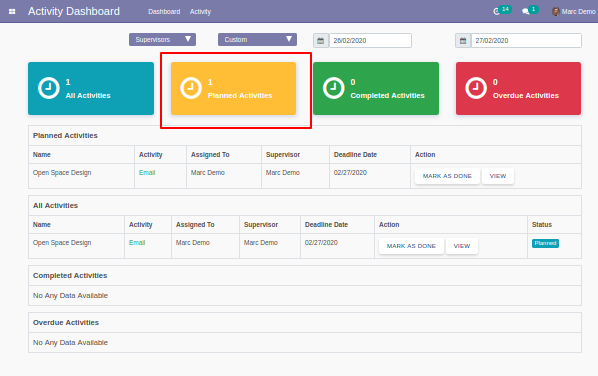The width and height of the screenshot is (598, 376).
Task: Click Mark As Done in Planned Activities table
Action: click(x=447, y=176)
